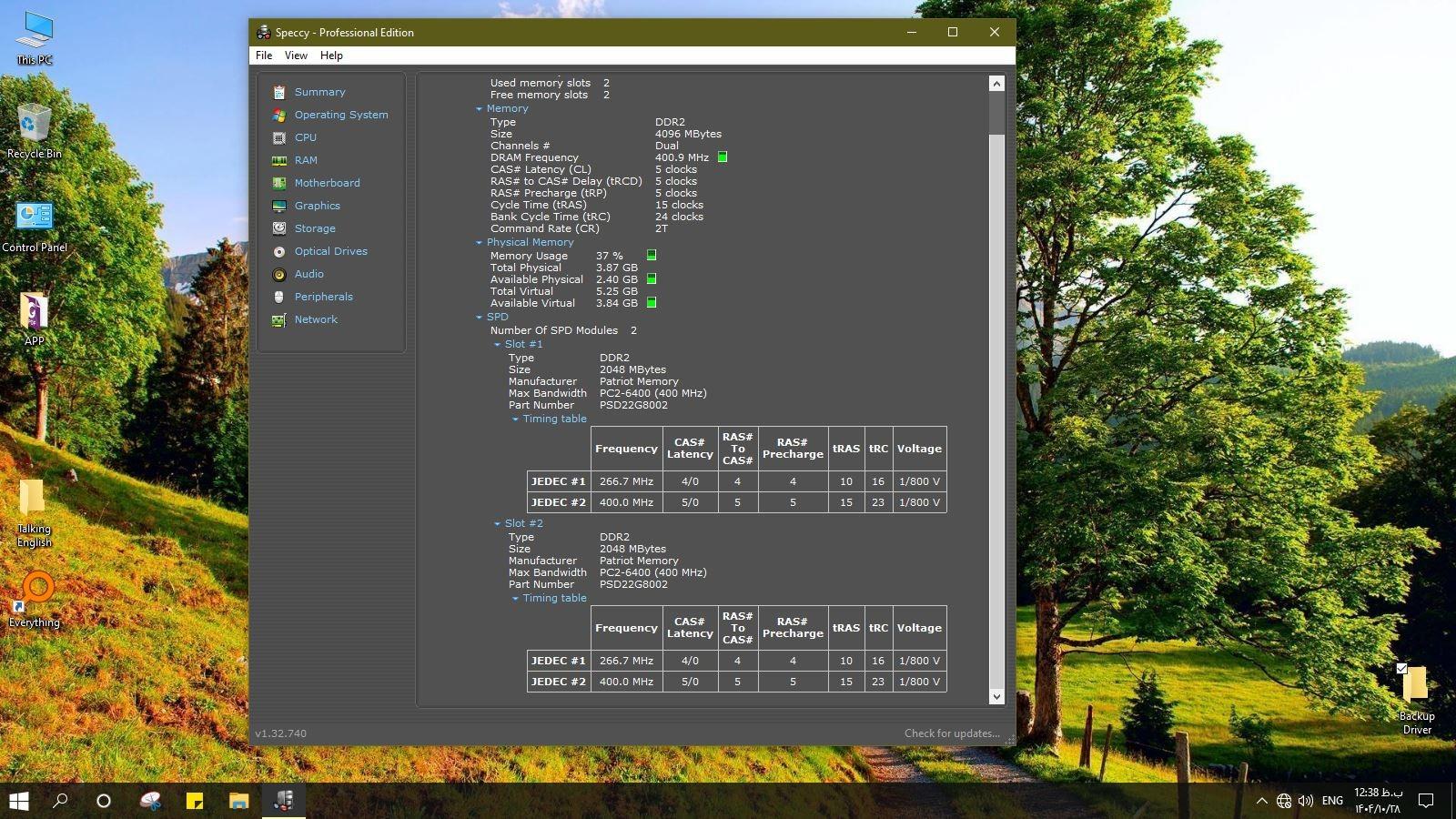Click the Check for updates link

[x=951, y=733]
